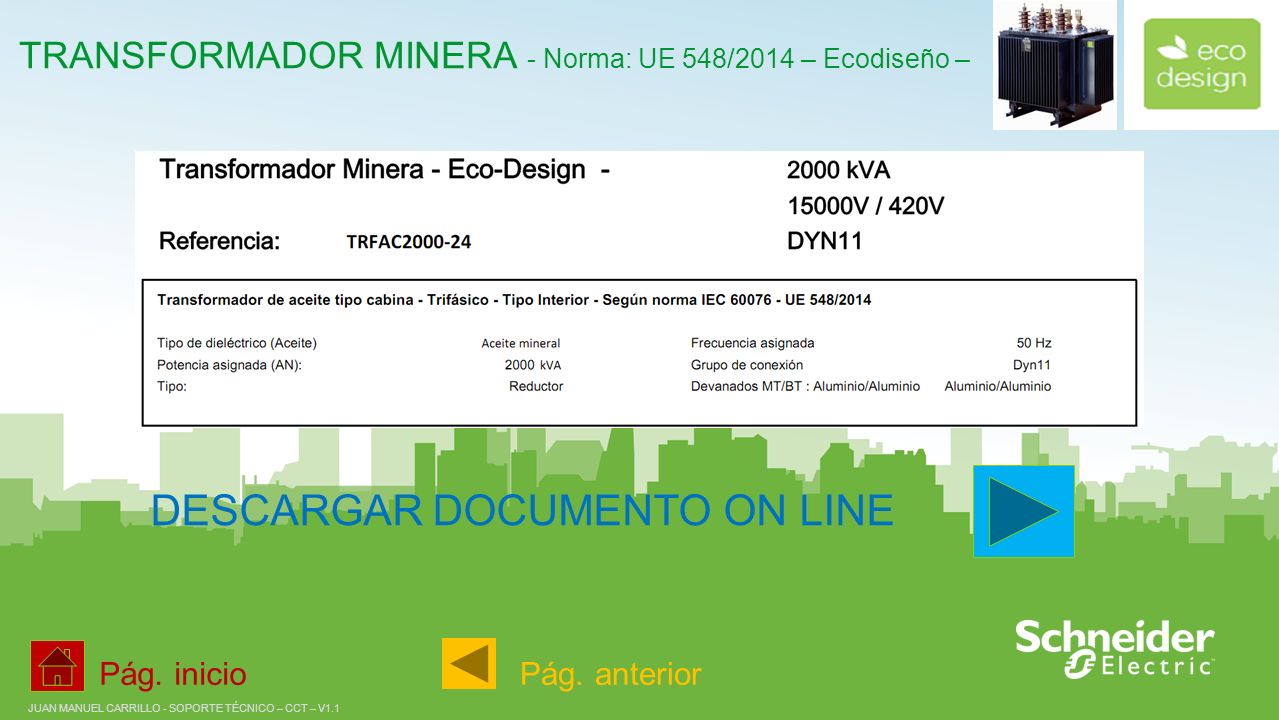Click the DYN11 heading text
This screenshot has width=1279, height=720.
tap(825, 241)
